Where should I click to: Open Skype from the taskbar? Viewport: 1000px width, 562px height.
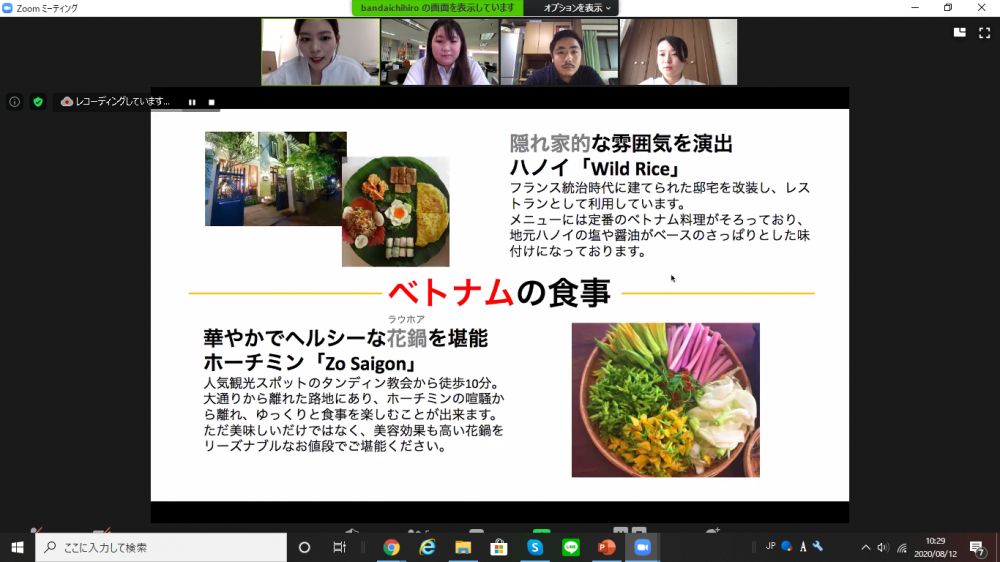[535, 547]
